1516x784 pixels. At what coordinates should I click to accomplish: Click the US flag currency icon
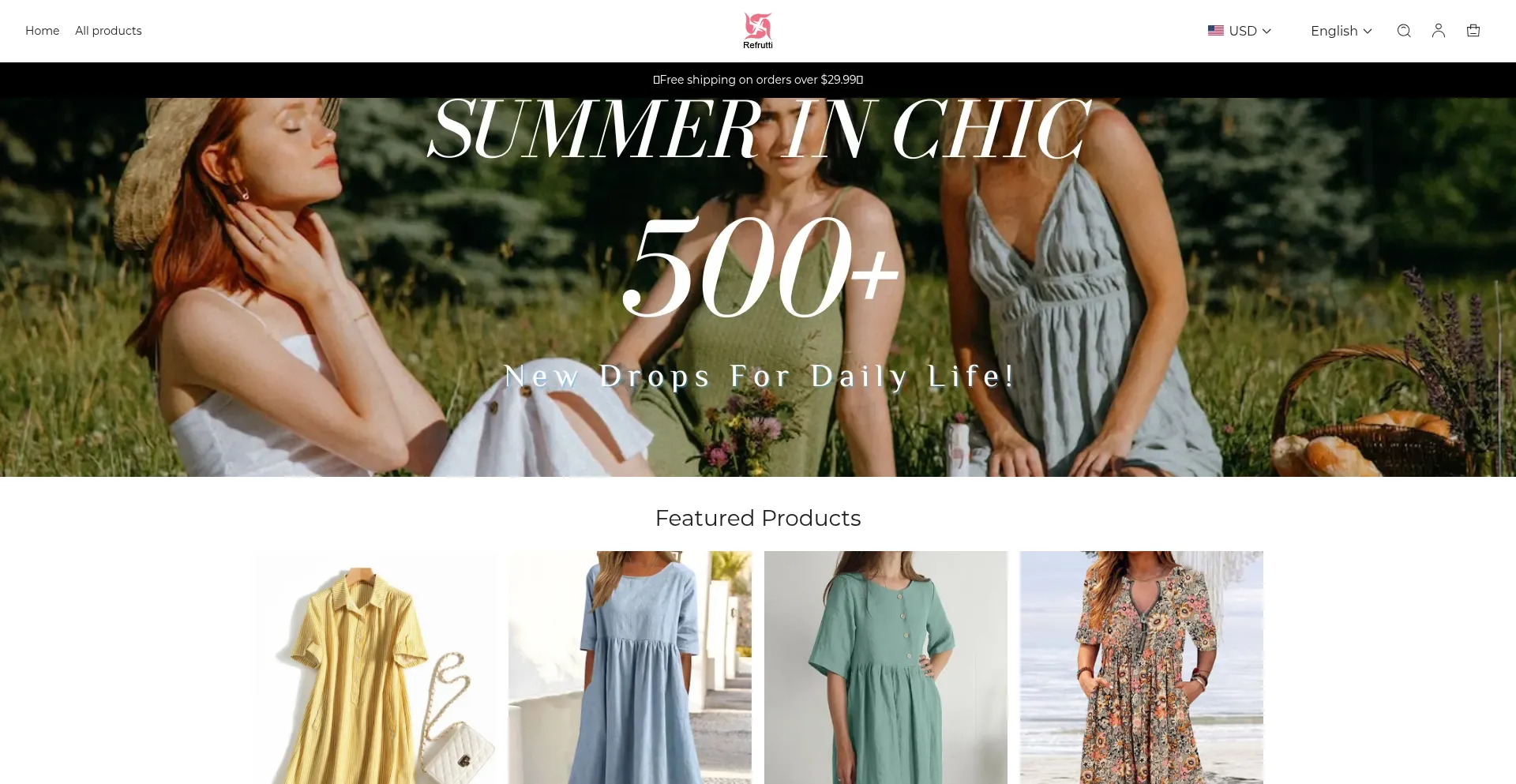pyautogui.click(x=1216, y=31)
